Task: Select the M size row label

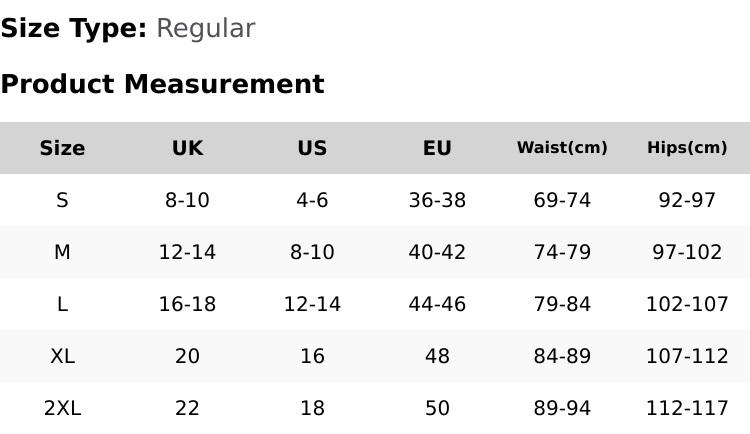Action: tap(62, 252)
